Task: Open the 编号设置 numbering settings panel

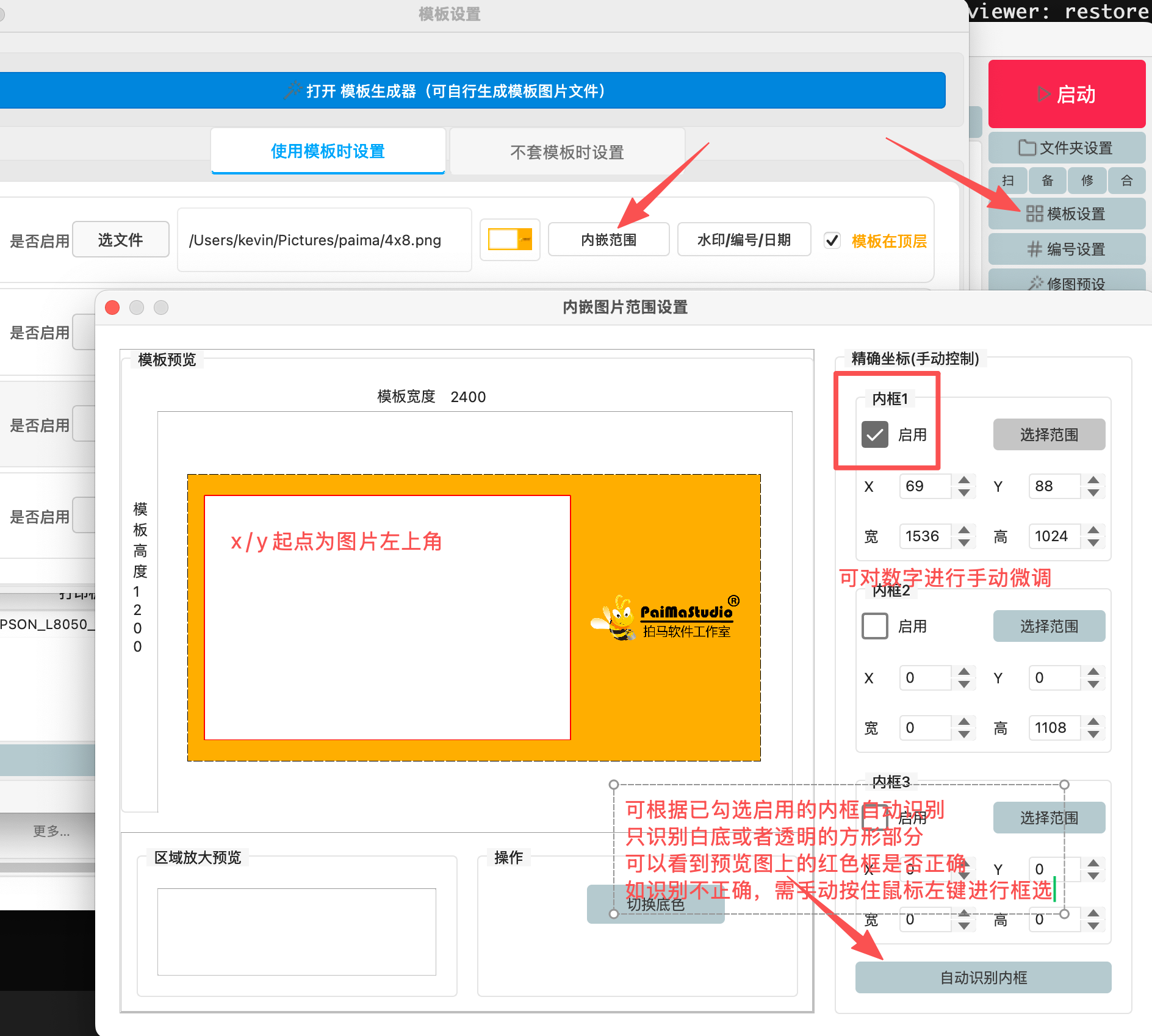Action: tap(1066, 250)
